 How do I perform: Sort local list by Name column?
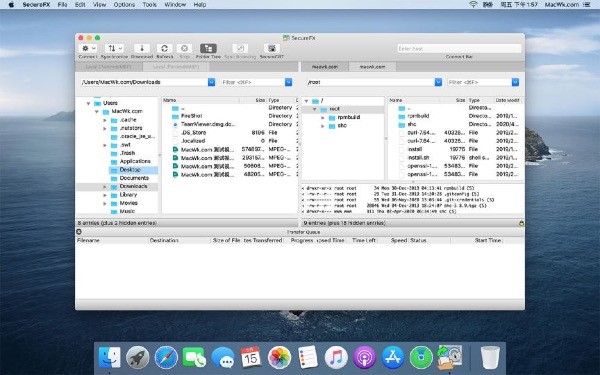point(201,100)
